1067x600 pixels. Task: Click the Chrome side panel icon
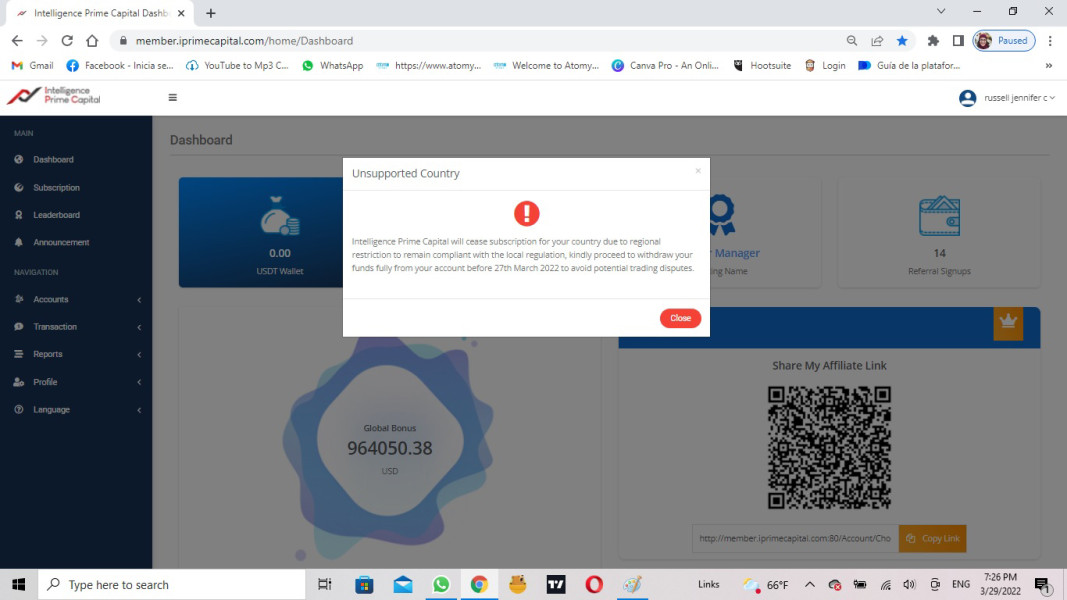pos(958,41)
